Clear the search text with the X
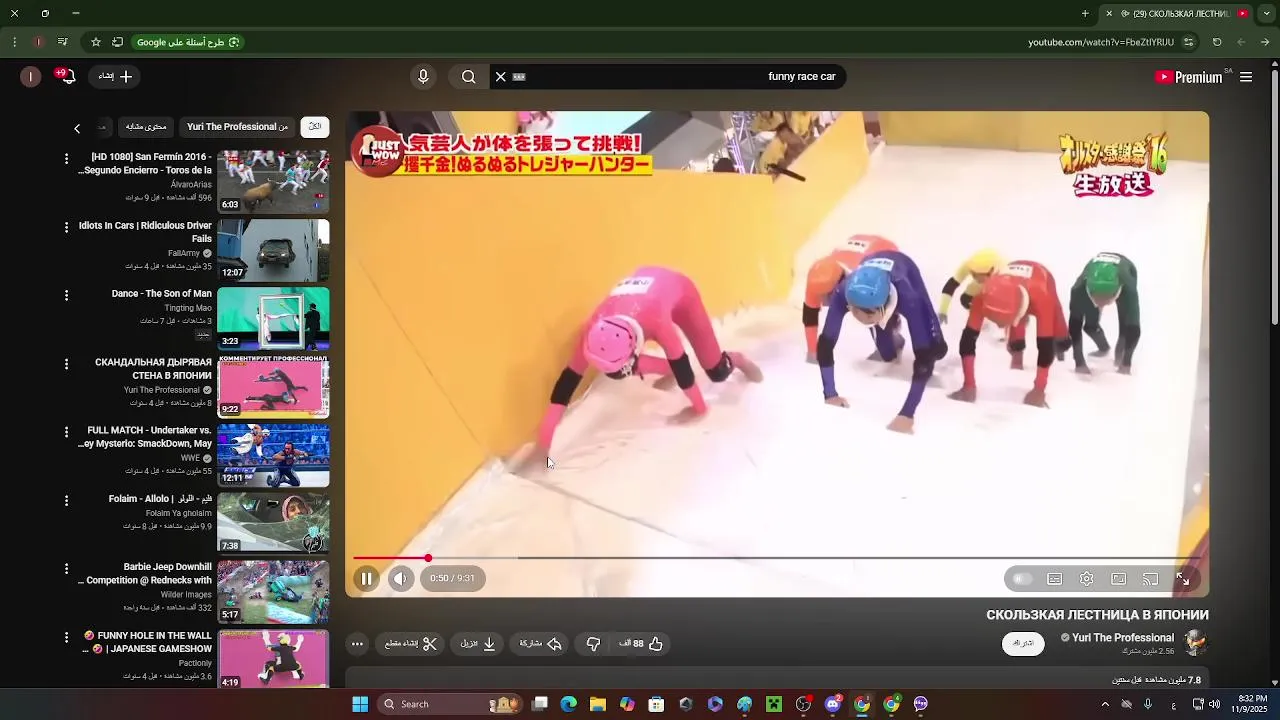Screen dimensions: 1280x720 click(x=501, y=77)
